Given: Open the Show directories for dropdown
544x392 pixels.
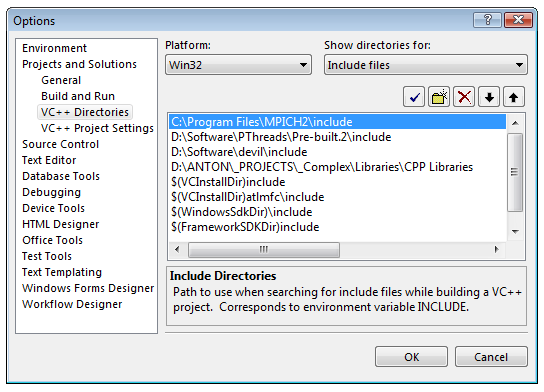Looking at the screenshot, I should coord(426,65).
